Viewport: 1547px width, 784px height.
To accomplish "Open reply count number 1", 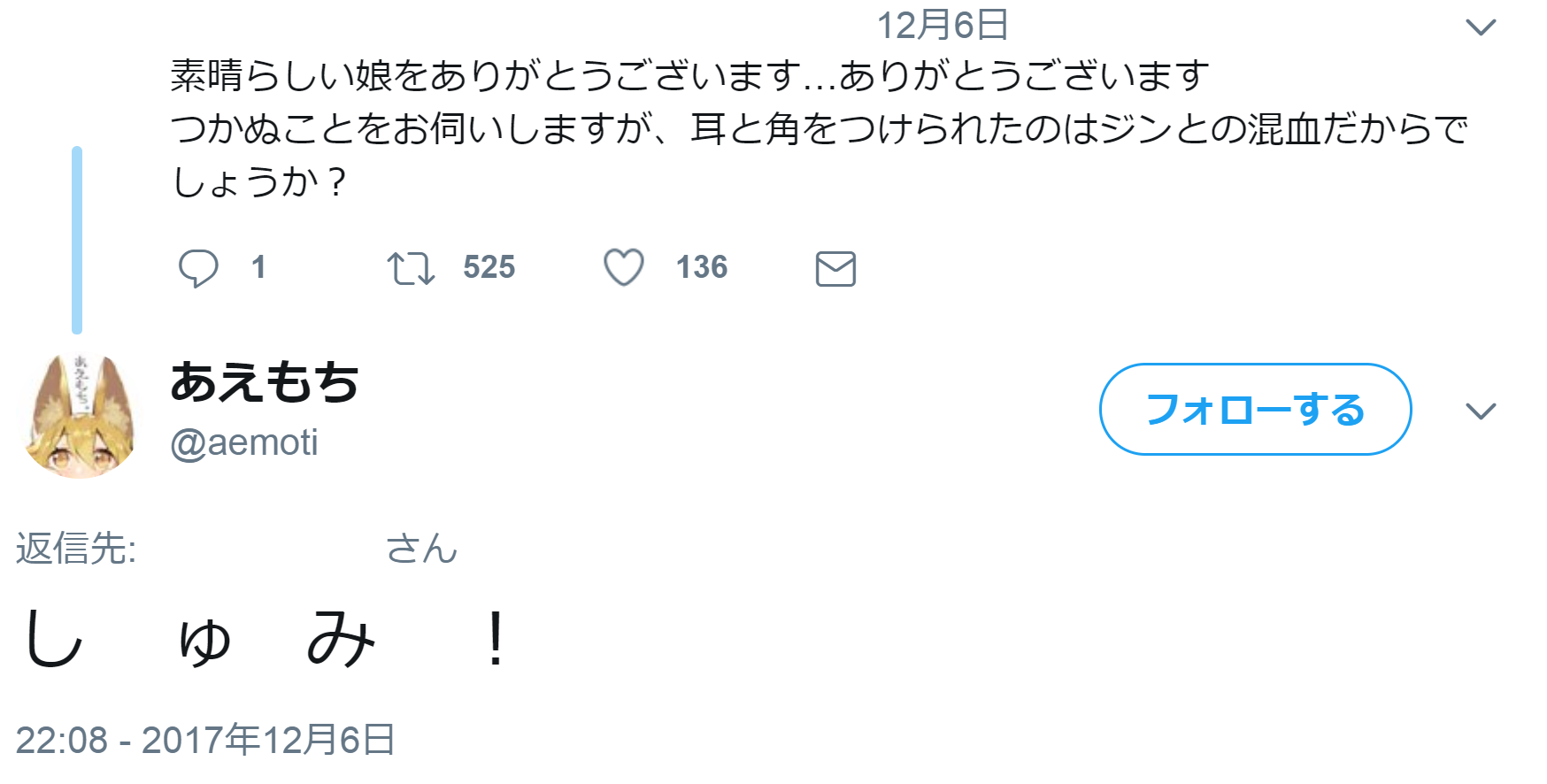I will click(258, 267).
